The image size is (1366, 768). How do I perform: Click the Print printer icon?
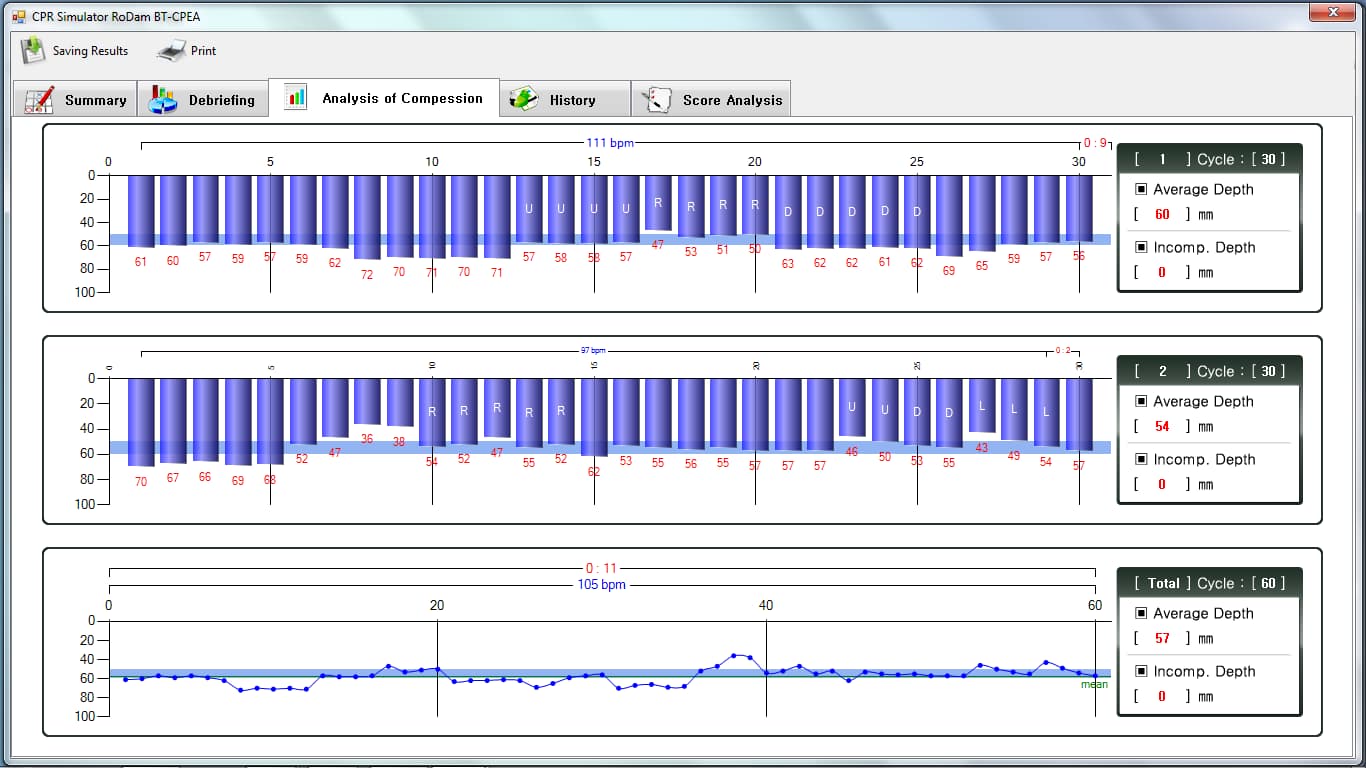pos(171,50)
